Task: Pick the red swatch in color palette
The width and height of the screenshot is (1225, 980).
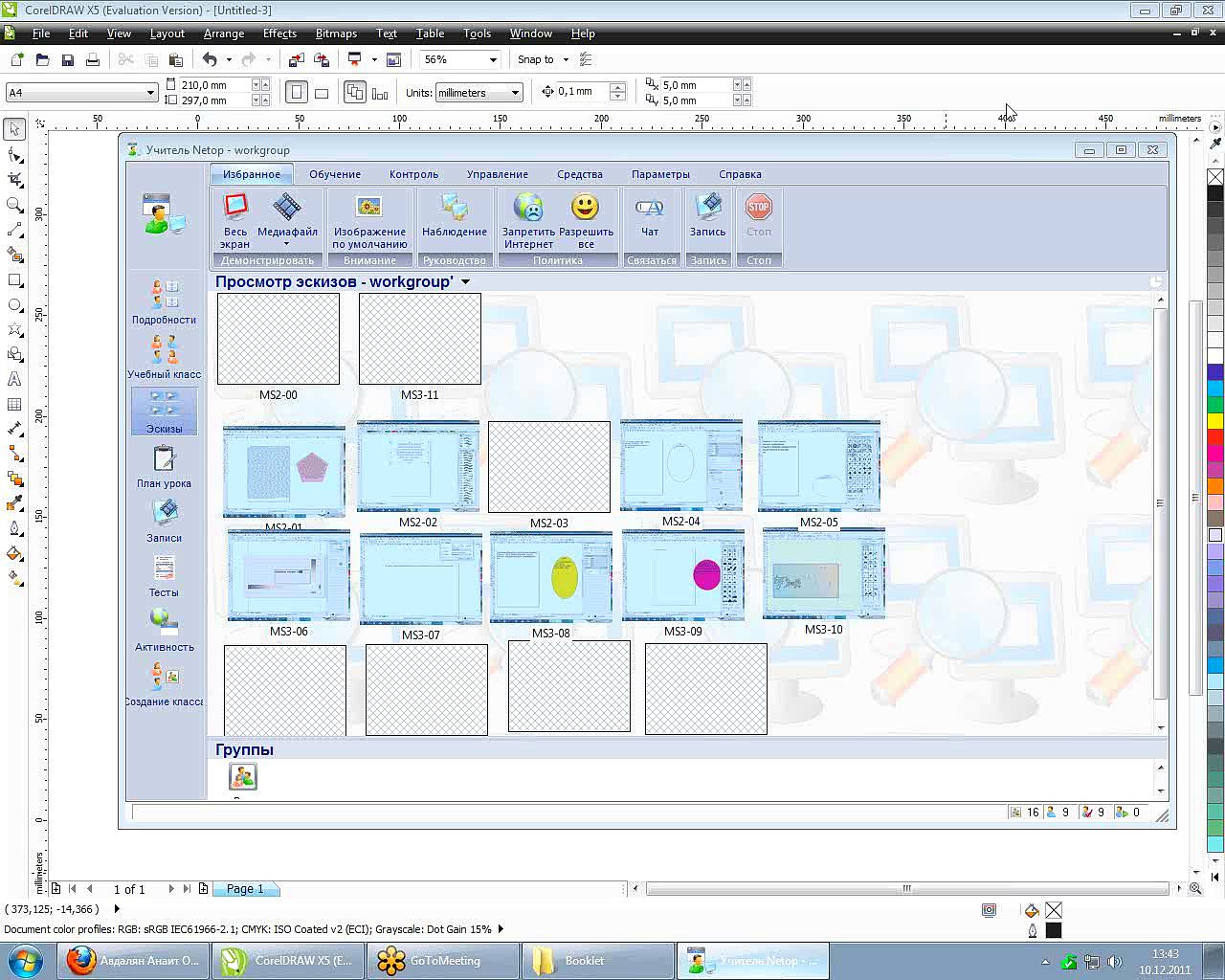Action: pos(1215,436)
